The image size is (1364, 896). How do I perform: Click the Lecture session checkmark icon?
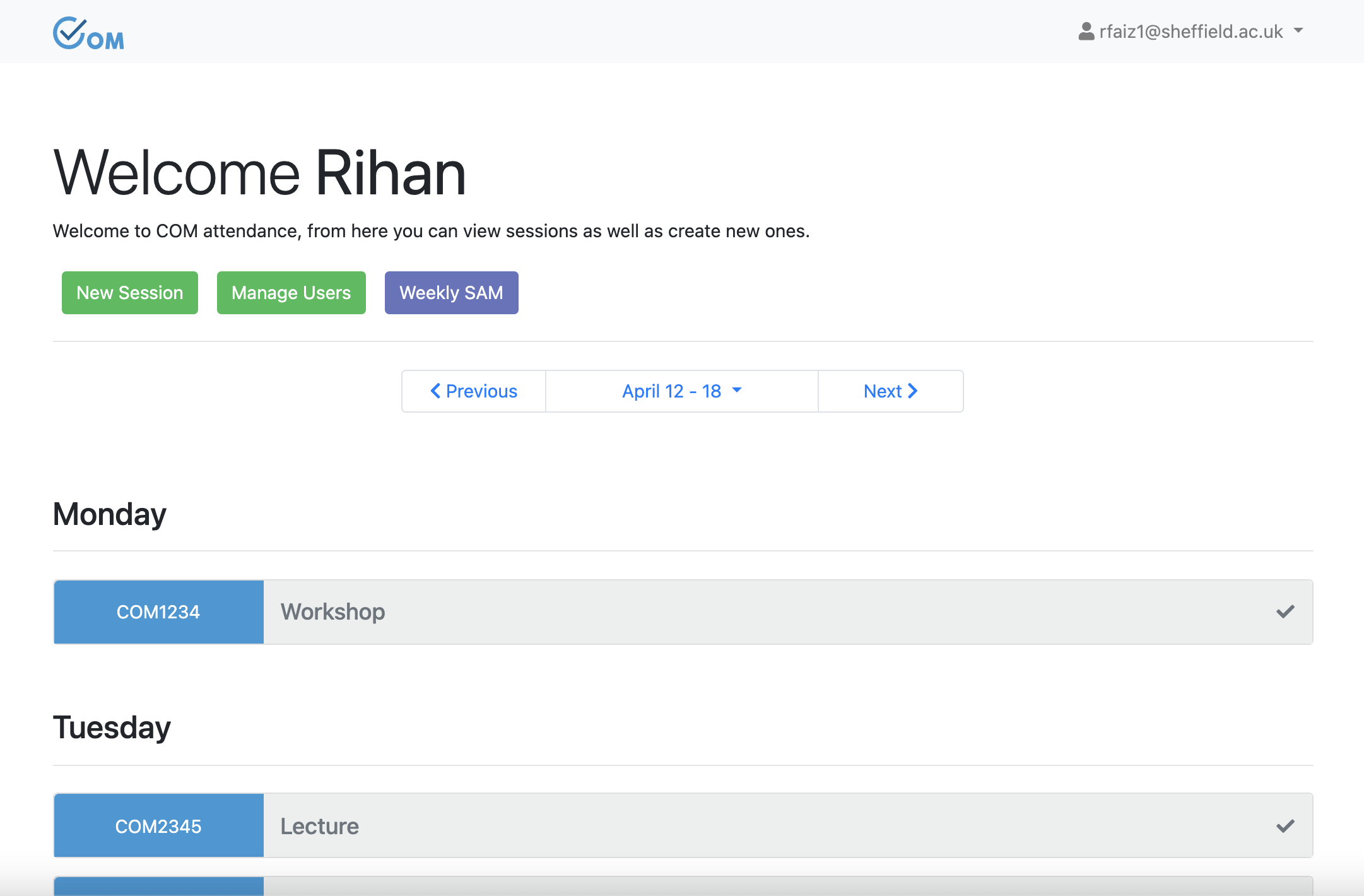1285,826
